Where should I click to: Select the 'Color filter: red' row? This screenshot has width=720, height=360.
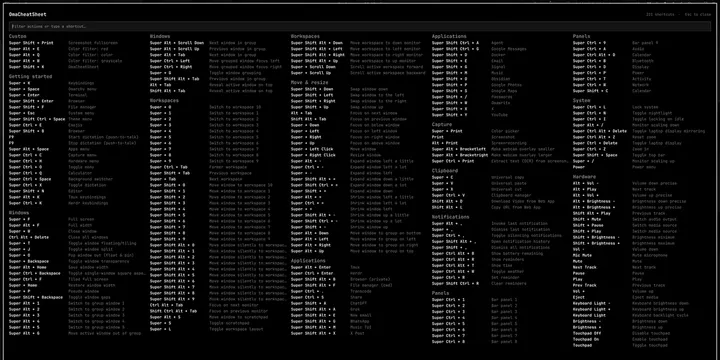pyautogui.click(x=77, y=49)
